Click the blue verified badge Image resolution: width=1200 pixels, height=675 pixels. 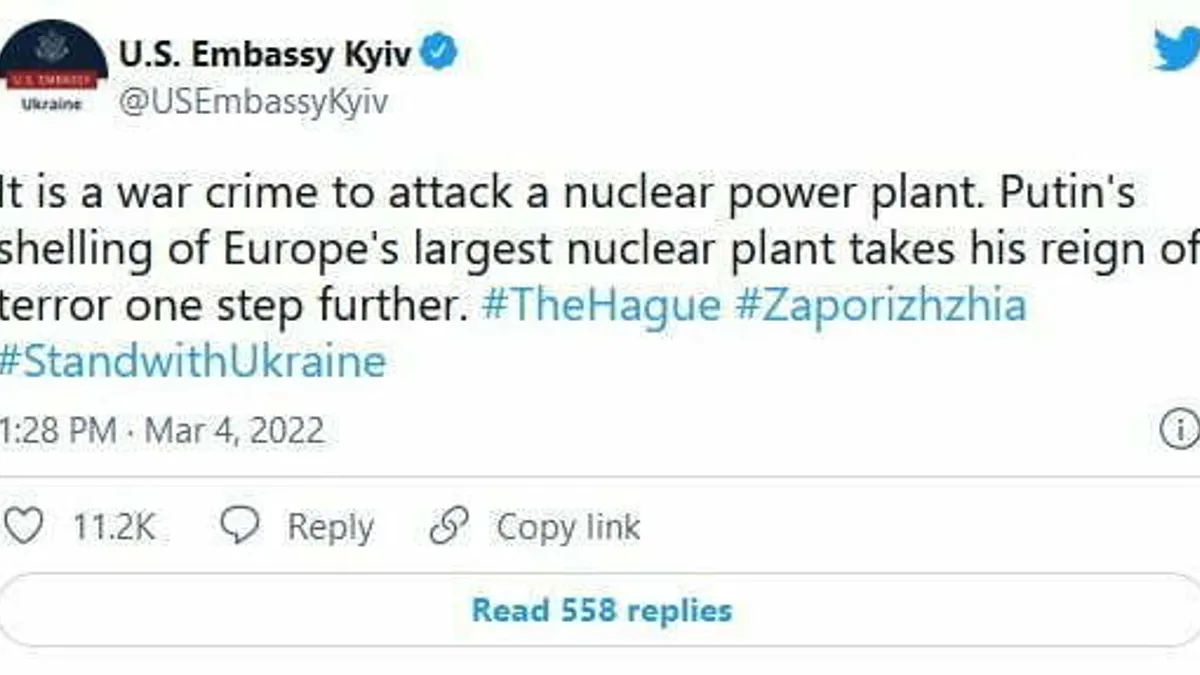point(440,54)
